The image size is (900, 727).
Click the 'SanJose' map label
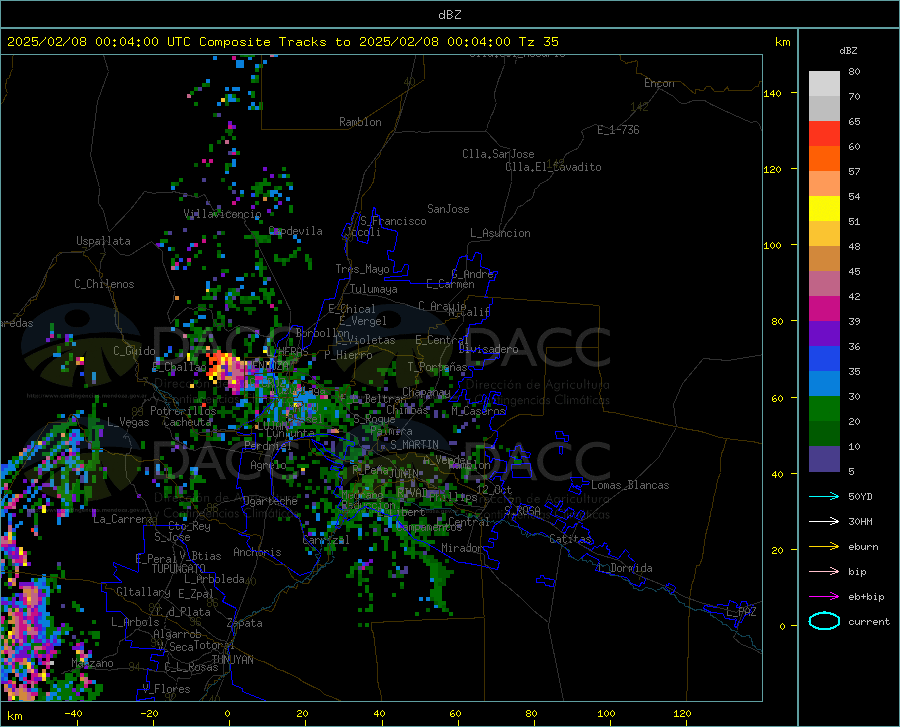pos(448,209)
